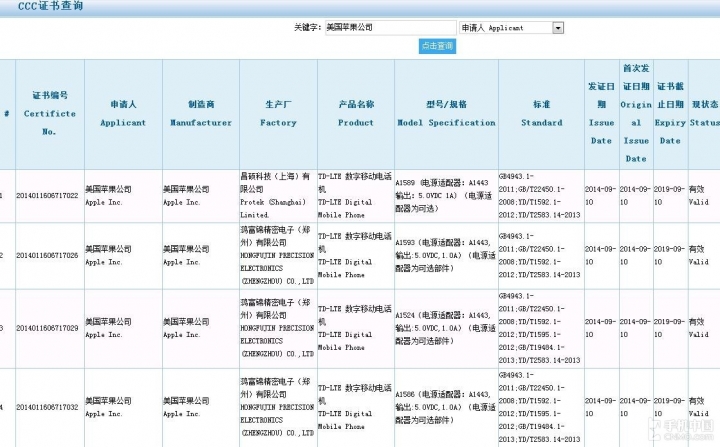Click the Standard cell in the A1586 row
This screenshot has width=720, height=447.
[541, 407]
